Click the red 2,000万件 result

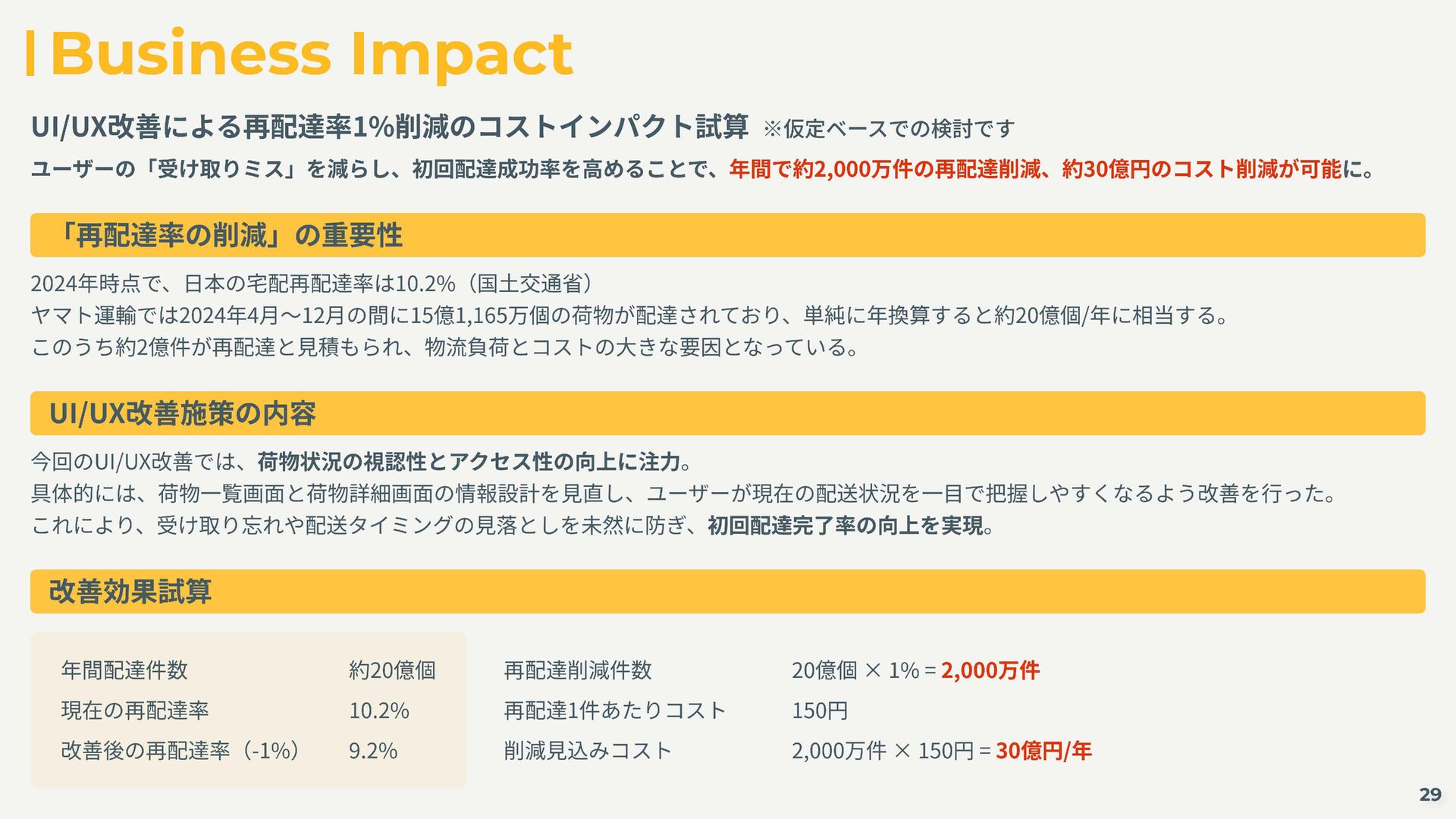point(990,670)
